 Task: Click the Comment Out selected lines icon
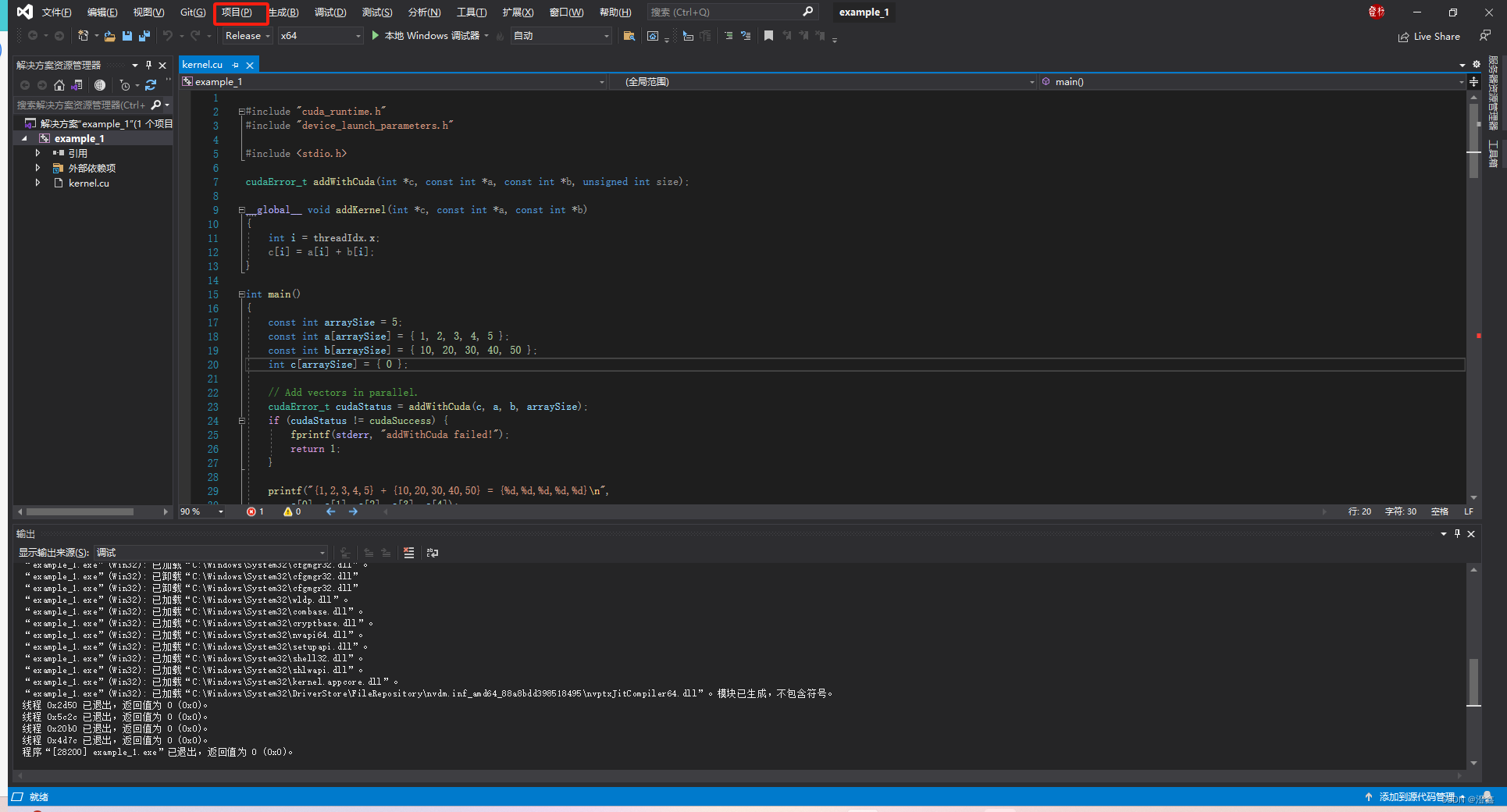coord(729,36)
